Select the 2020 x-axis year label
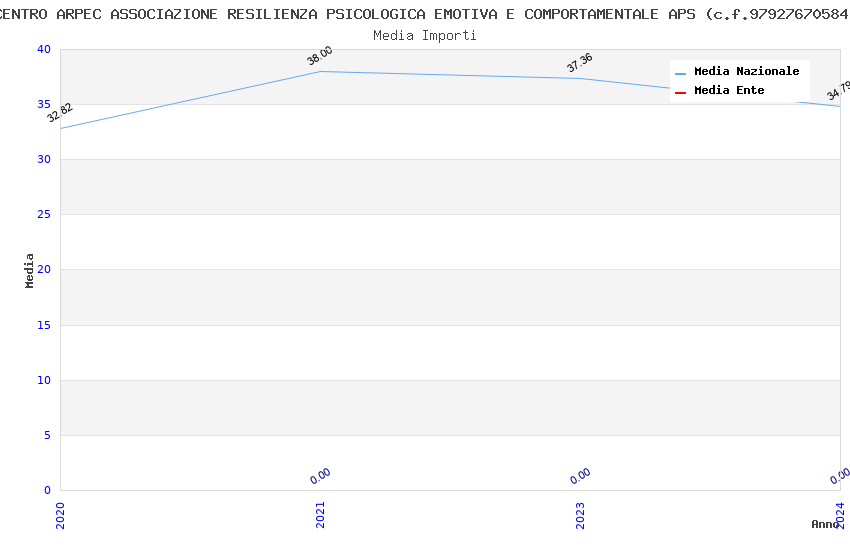The image size is (850, 550). 61,516
